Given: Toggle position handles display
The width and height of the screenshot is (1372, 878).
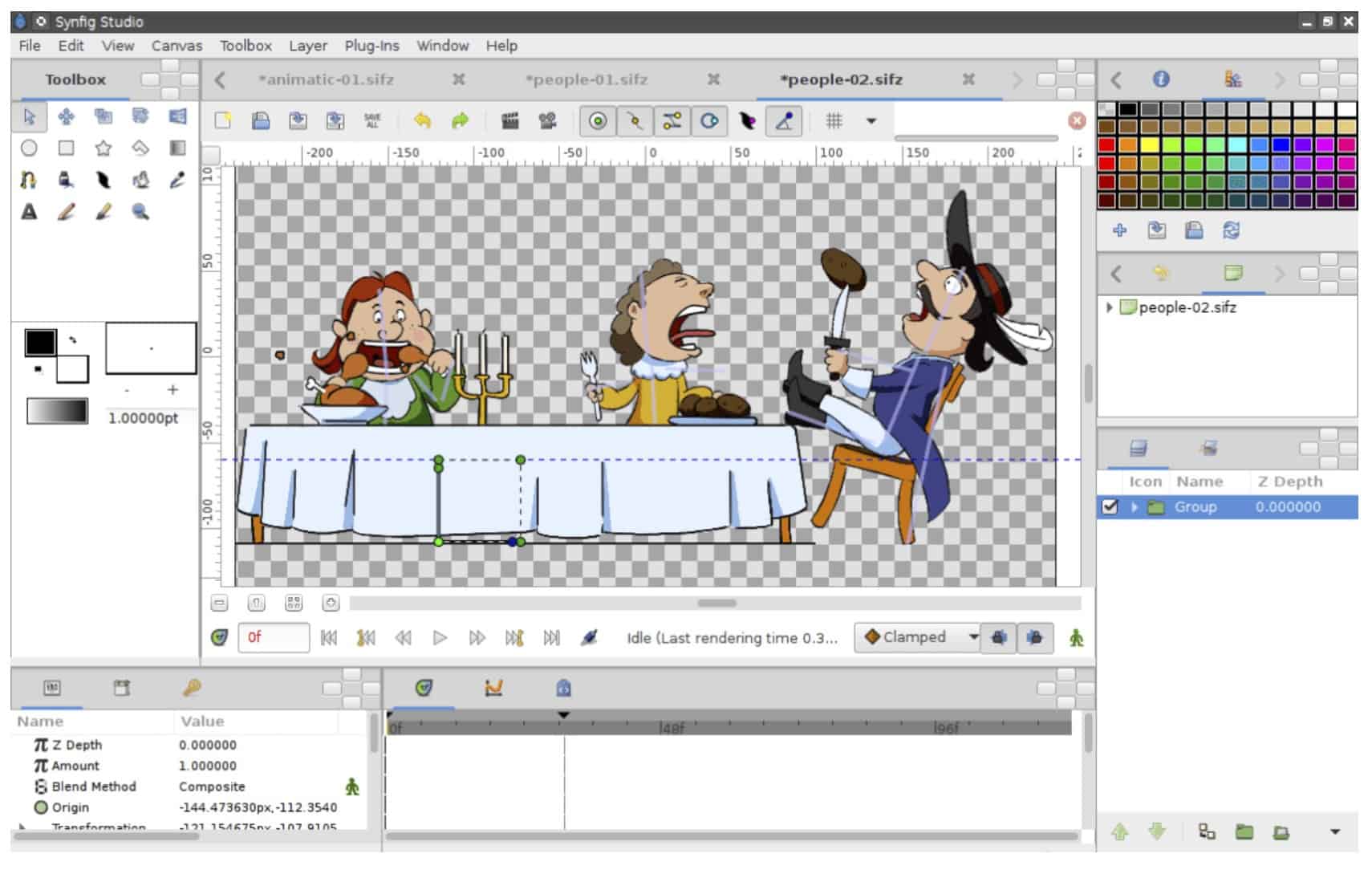Looking at the screenshot, I should click(x=598, y=121).
